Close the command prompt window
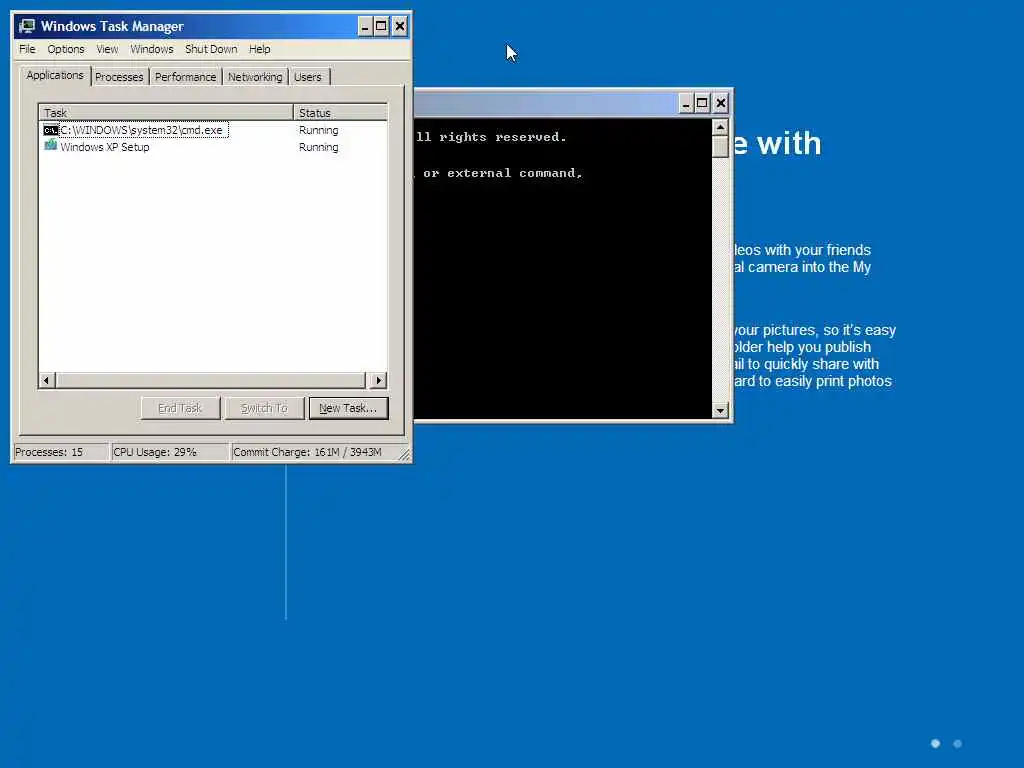This screenshot has width=1024, height=768. (x=720, y=103)
